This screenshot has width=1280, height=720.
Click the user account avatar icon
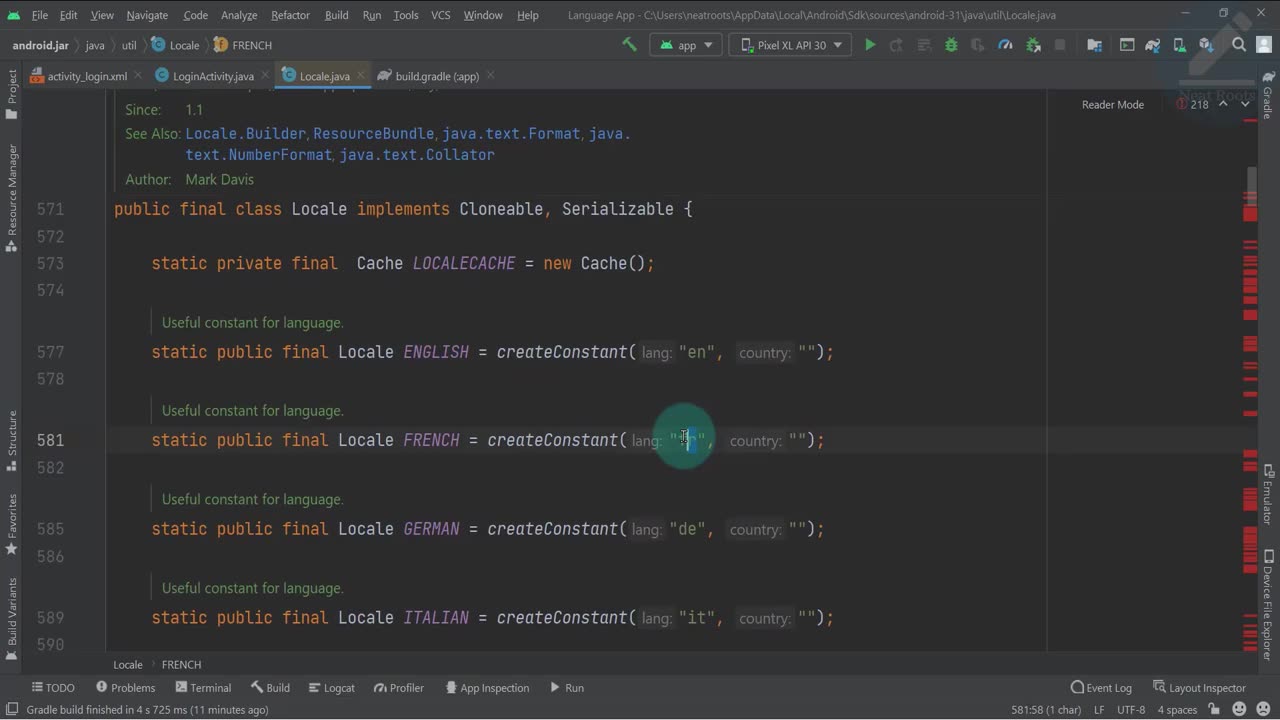(x=1264, y=45)
